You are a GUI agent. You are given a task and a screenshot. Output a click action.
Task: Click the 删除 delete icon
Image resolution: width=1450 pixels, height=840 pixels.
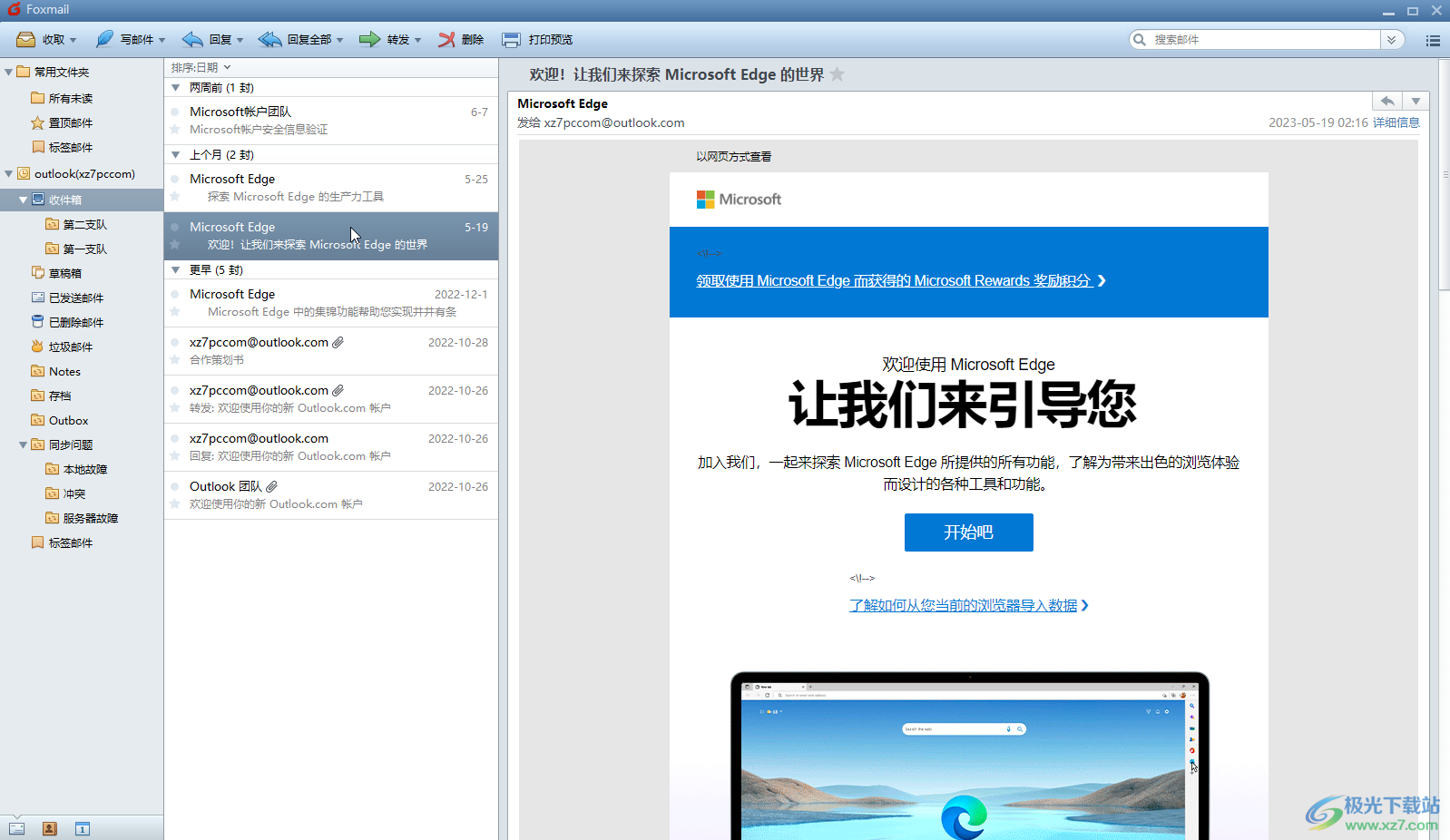click(446, 39)
